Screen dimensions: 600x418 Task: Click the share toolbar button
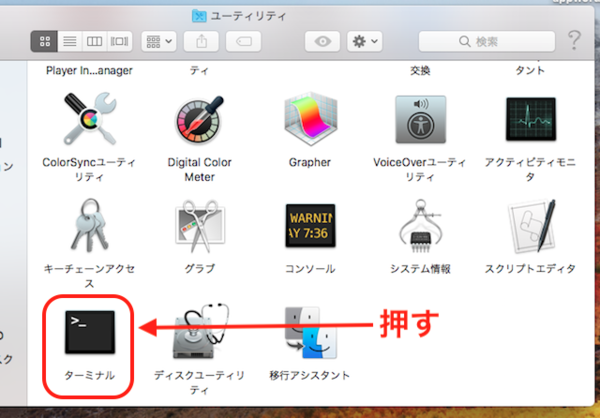(201, 41)
